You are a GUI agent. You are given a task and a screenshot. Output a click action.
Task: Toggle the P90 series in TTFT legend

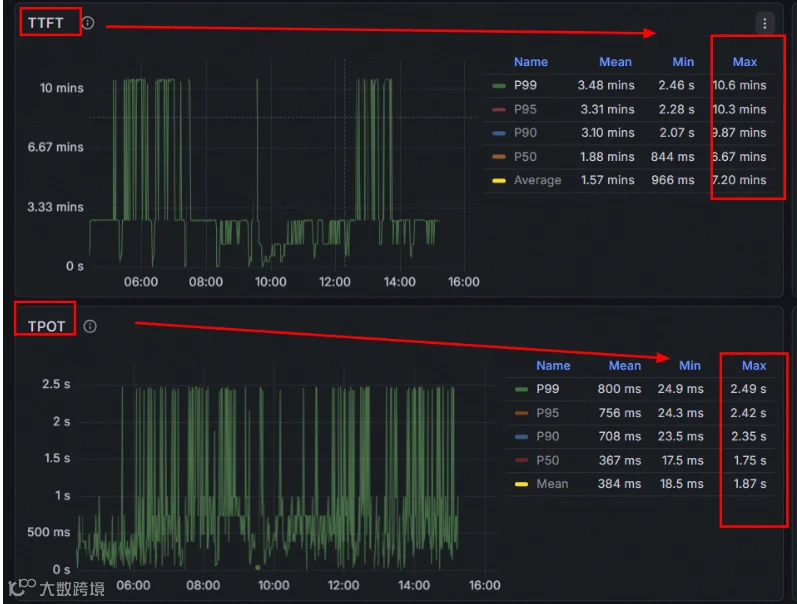[x=525, y=133]
